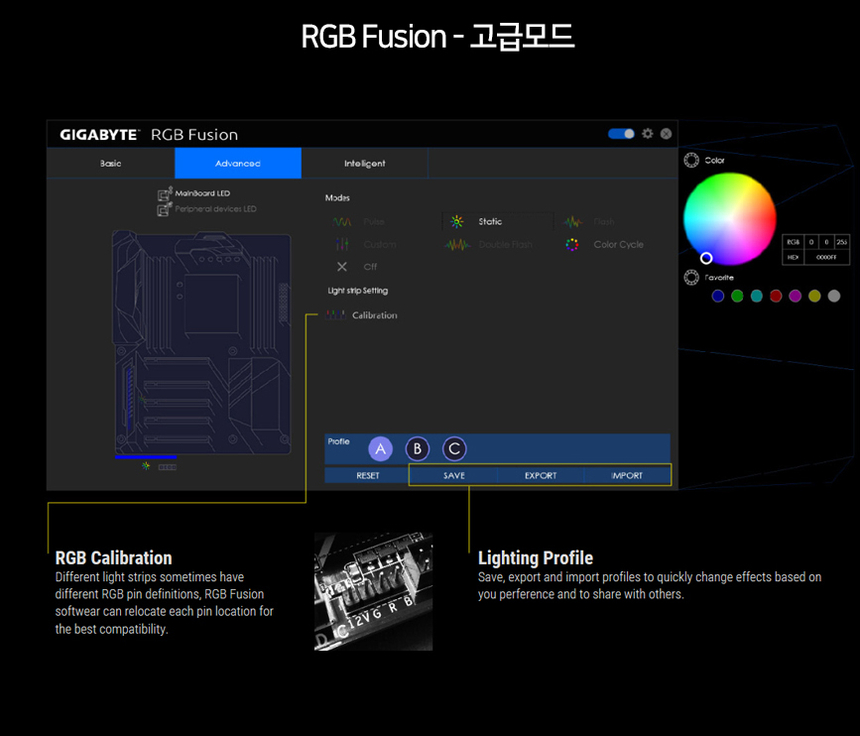
Task: Switch to profile B
Action: (x=417, y=449)
